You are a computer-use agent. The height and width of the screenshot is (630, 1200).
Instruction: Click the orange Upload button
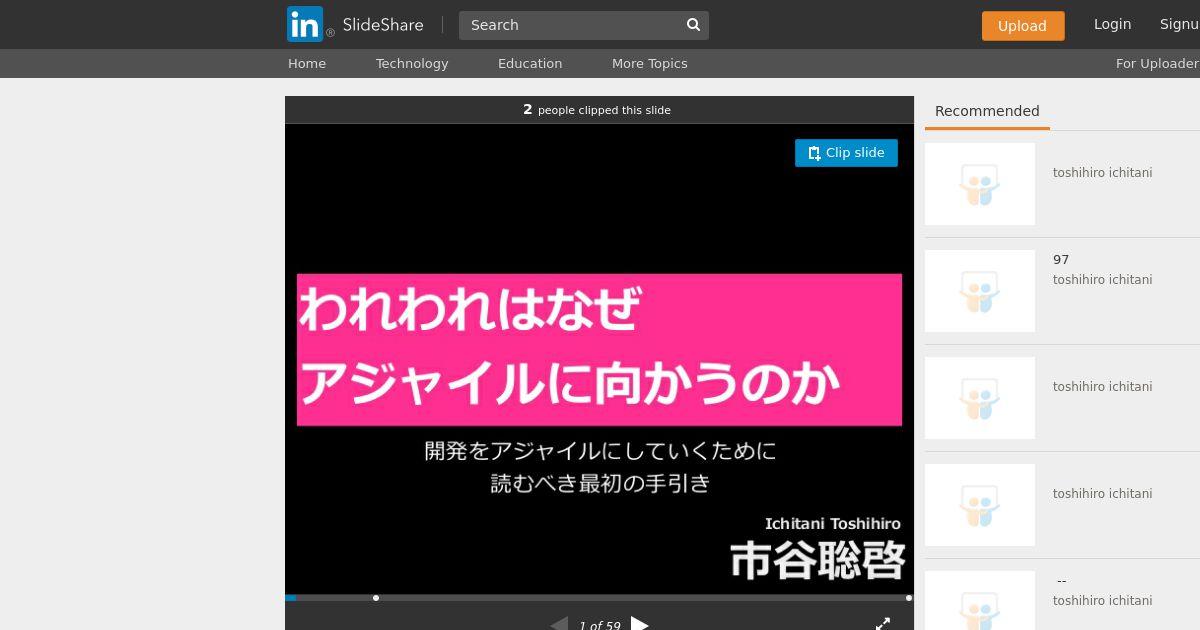(x=1023, y=26)
